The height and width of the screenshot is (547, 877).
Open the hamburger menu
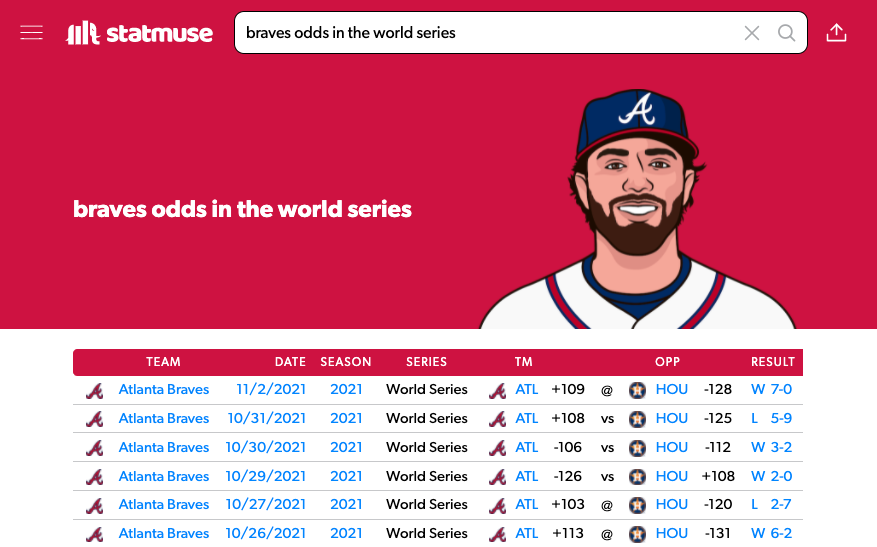pyautogui.click(x=31, y=33)
